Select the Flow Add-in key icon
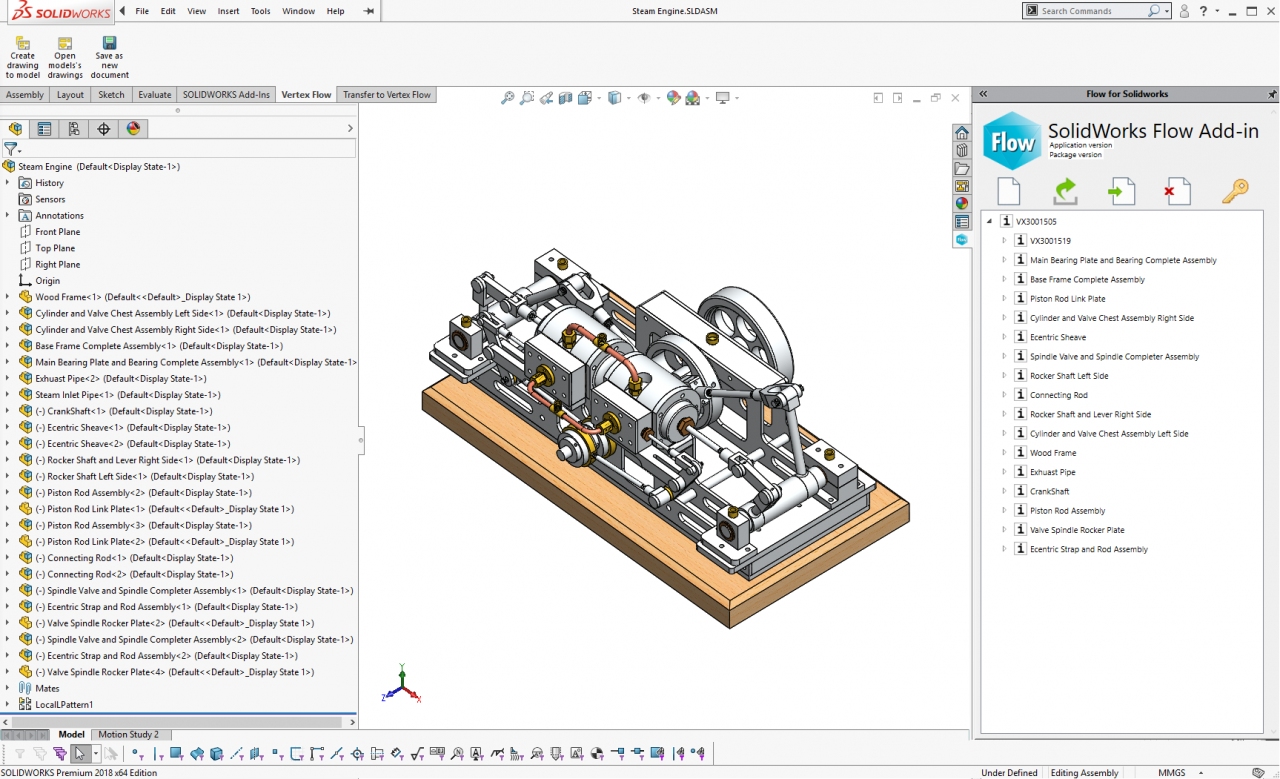Image resolution: width=1280 pixels, height=779 pixels. tap(1236, 190)
